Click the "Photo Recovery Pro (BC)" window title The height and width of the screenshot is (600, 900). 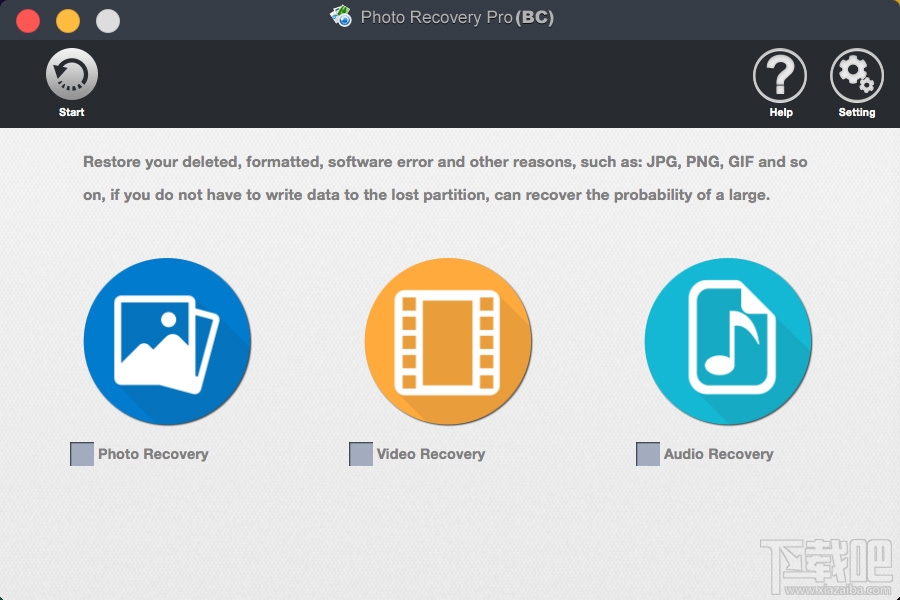click(457, 17)
